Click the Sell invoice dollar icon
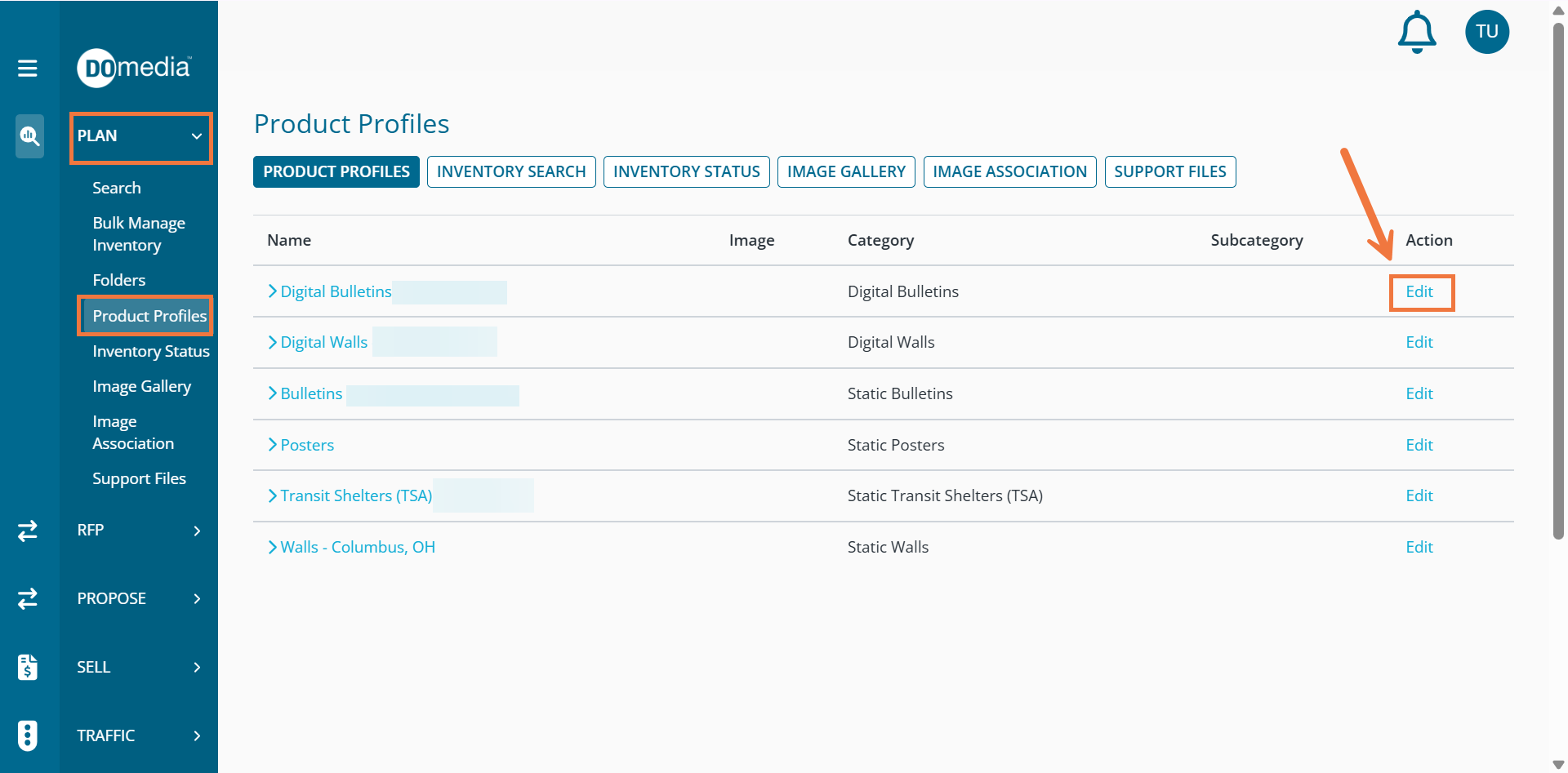Screen dimensions: 1568x773 point(28,667)
